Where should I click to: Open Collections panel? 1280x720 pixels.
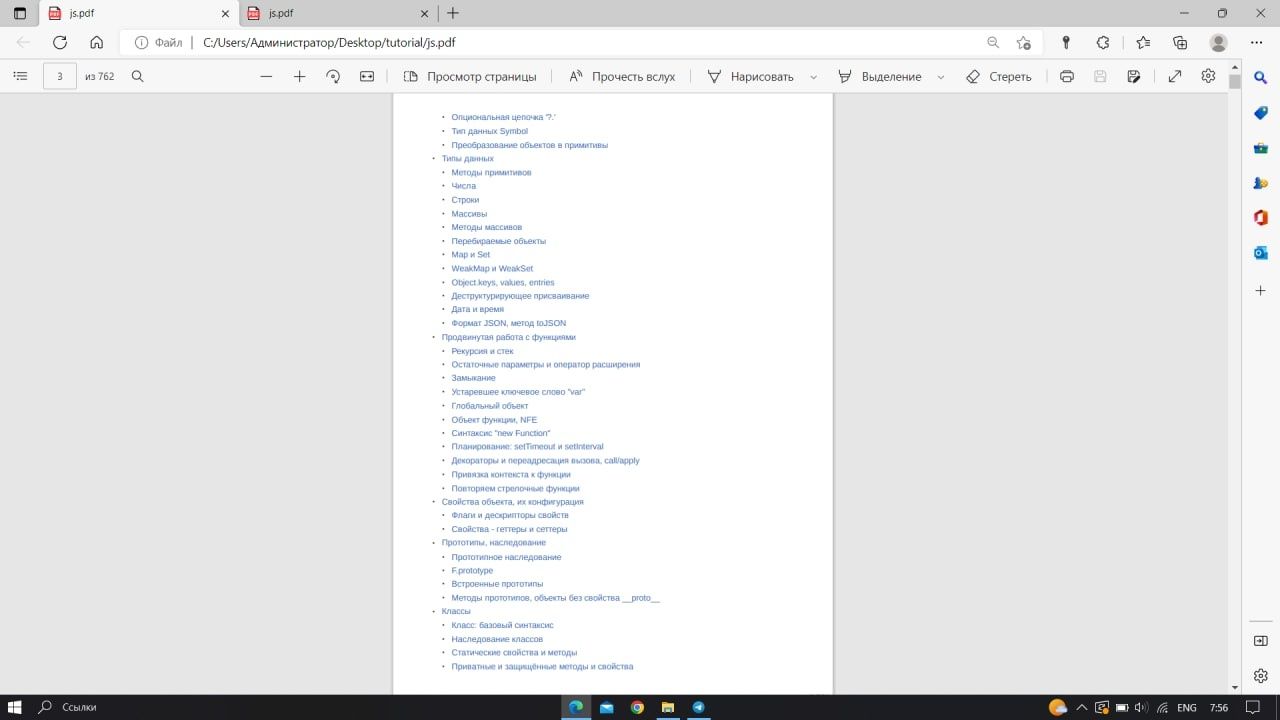click(1180, 42)
